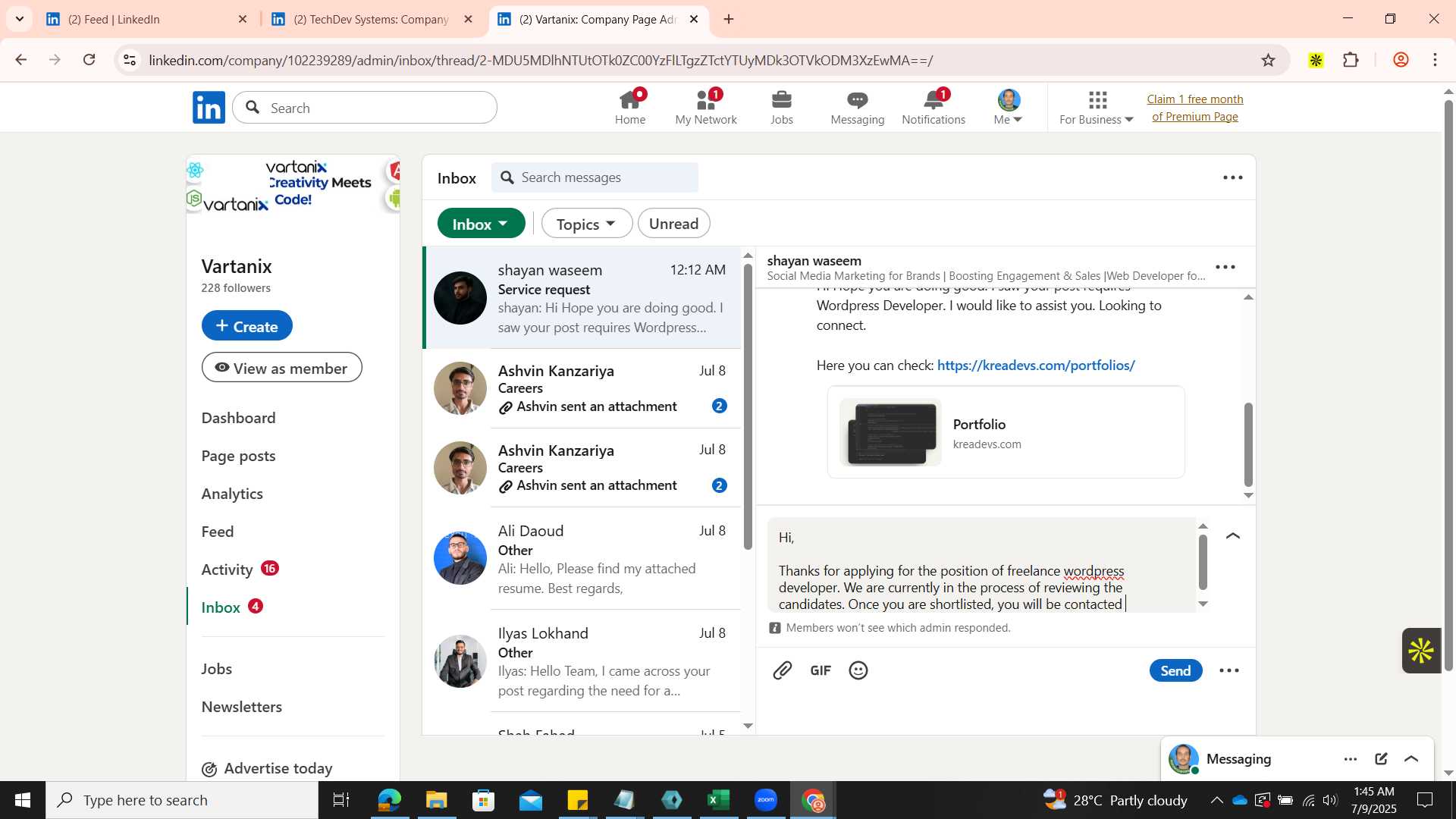Open Page posts in the sidebar

point(238,456)
